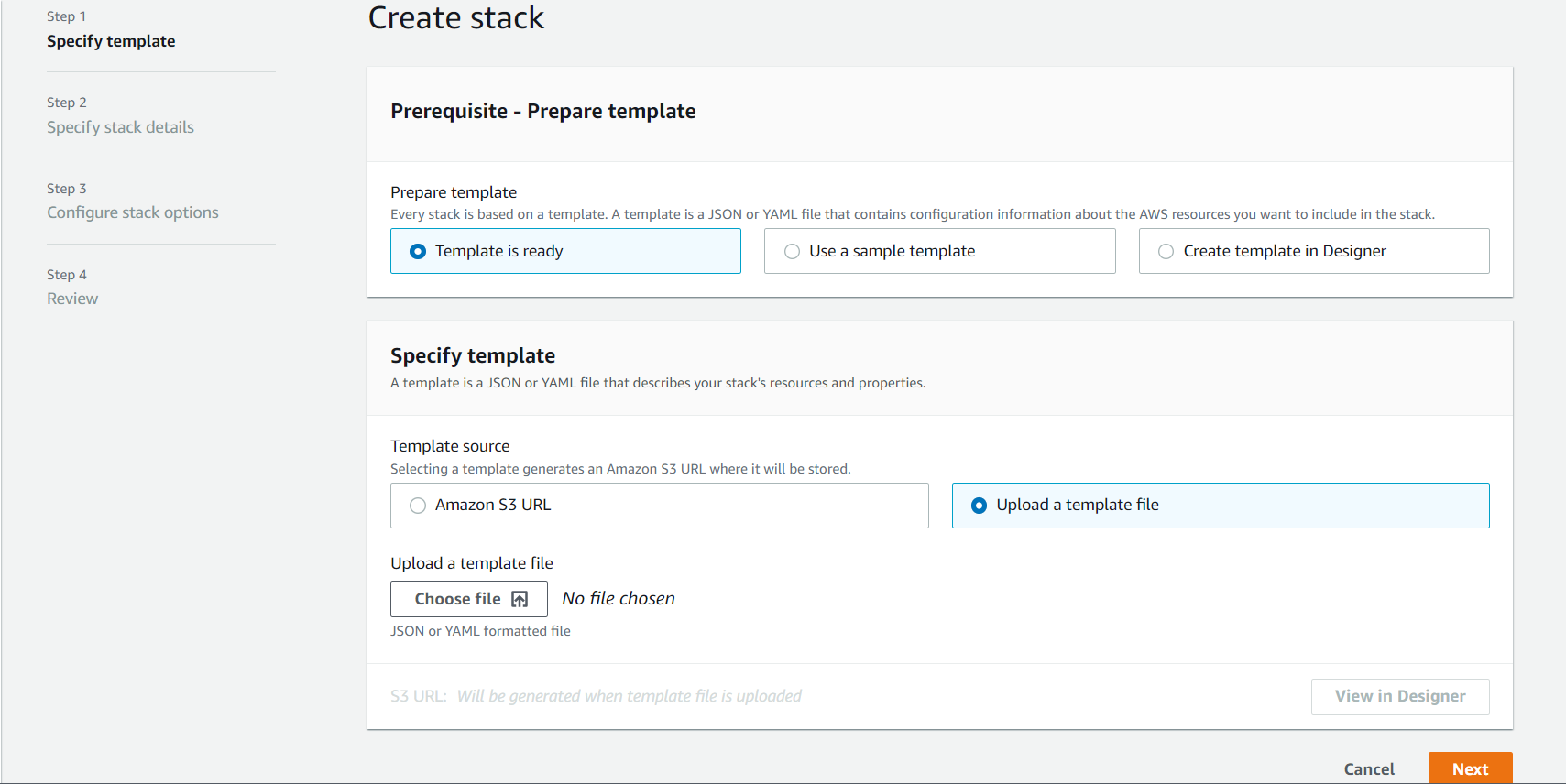Go to Step 3 'Configure stack options'
The width and height of the screenshot is (1566, 784).
133,212
